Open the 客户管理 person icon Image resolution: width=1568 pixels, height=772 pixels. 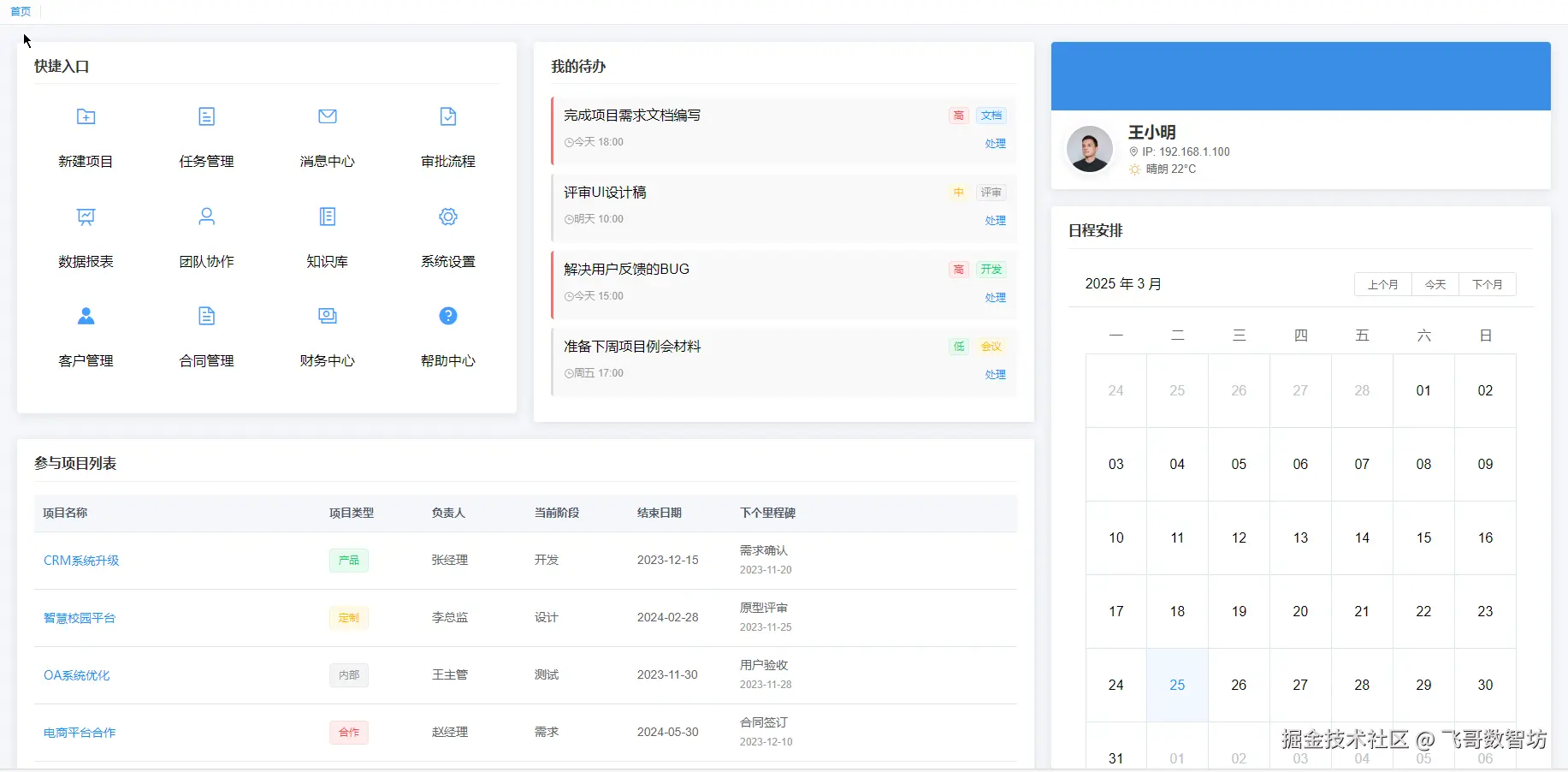[86, 316]
